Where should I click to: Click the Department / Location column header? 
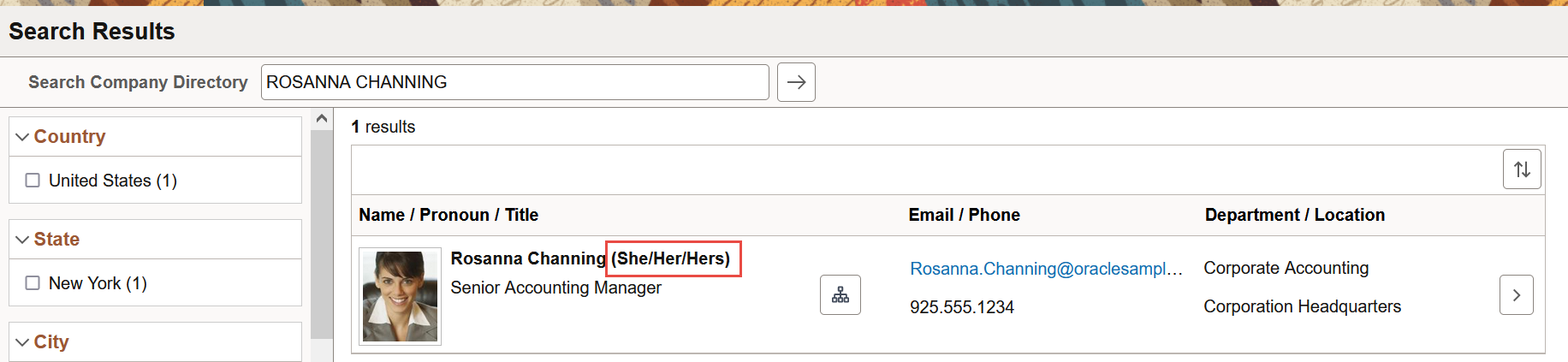tap(1294, 215)
